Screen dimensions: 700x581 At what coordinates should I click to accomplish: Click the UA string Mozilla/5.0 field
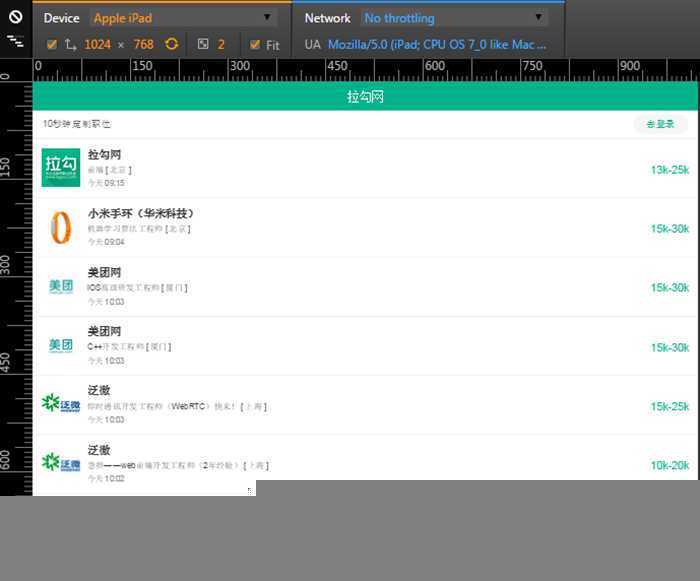click(x=437, y=44)
